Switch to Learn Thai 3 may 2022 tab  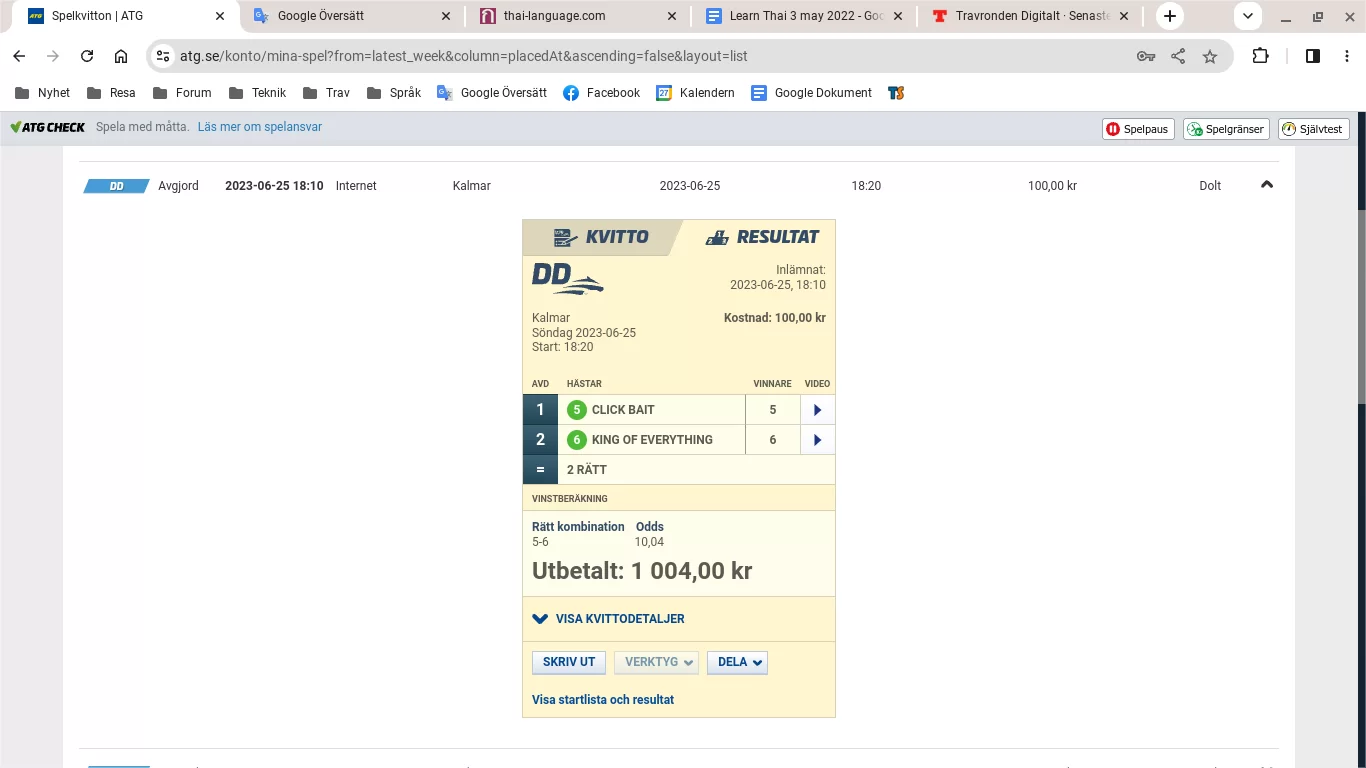click(x=805, y=16)
